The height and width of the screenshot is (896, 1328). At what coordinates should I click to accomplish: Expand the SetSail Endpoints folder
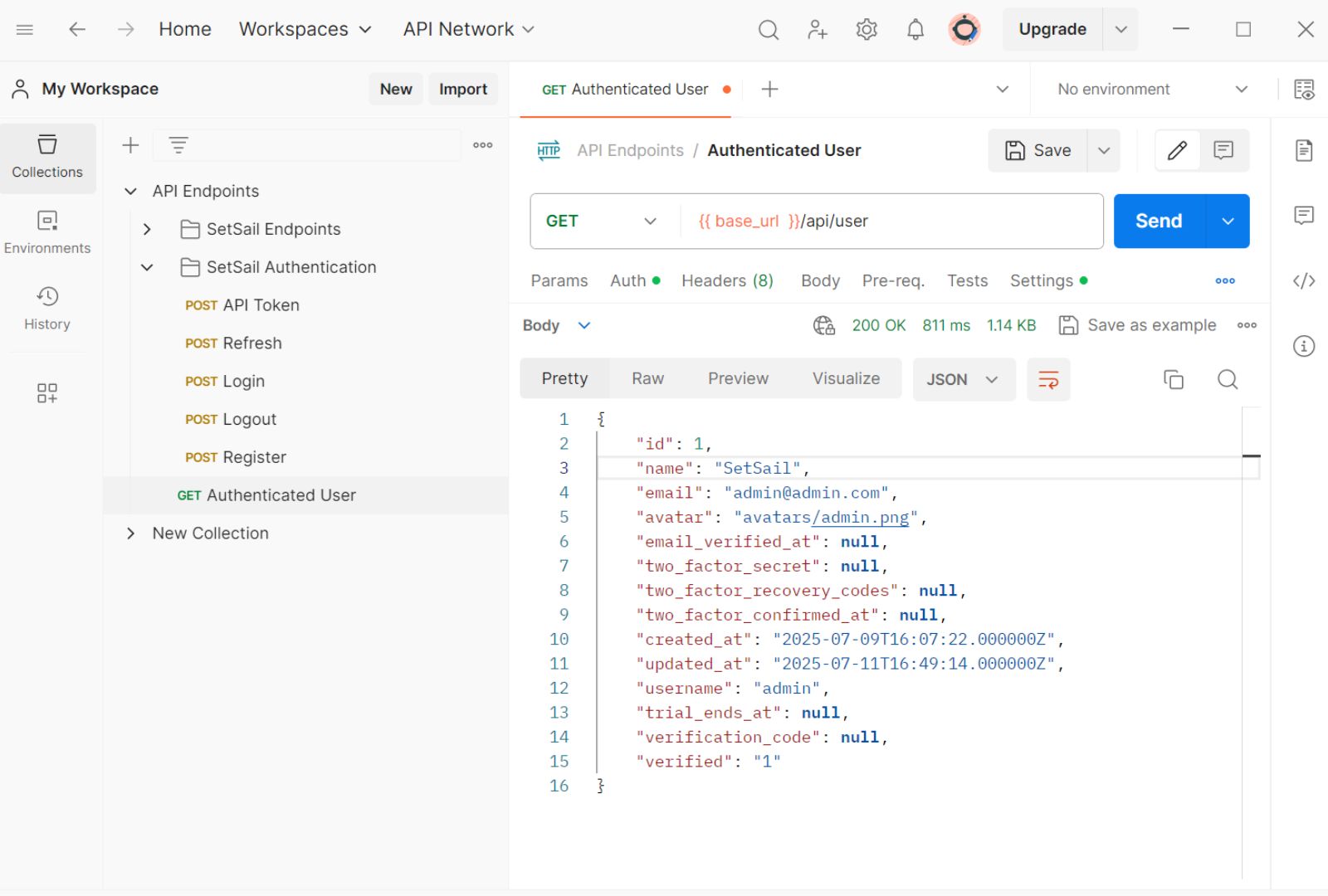coord(147,229)
